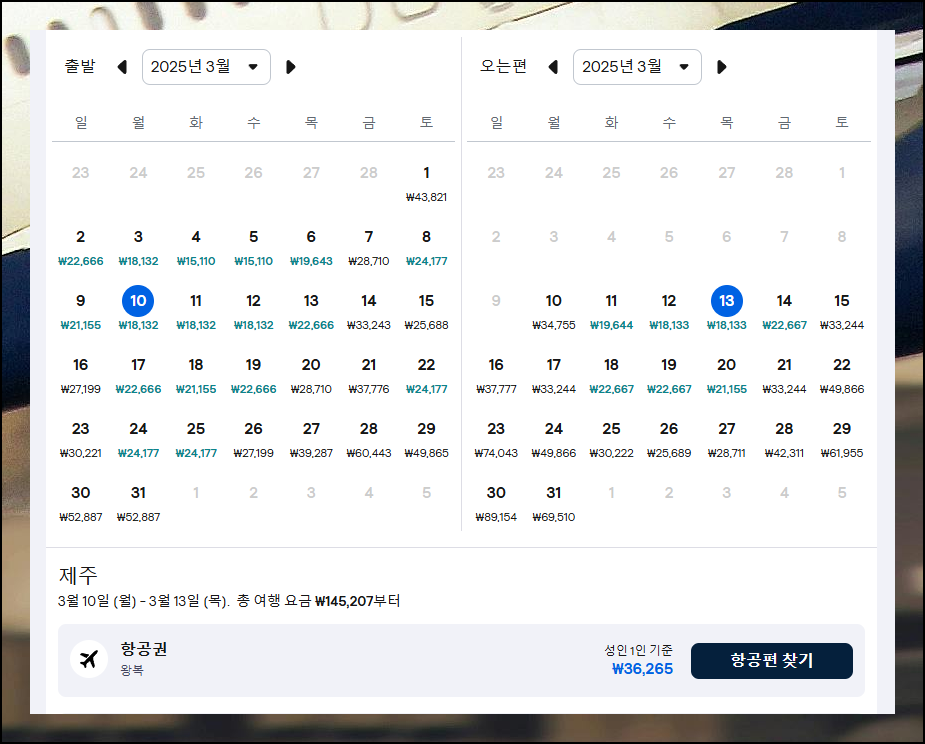Select departure date 7 priced ₩28,710
Image resolution: width=925 pixels, height=744 pixels.
click(369, 248)
